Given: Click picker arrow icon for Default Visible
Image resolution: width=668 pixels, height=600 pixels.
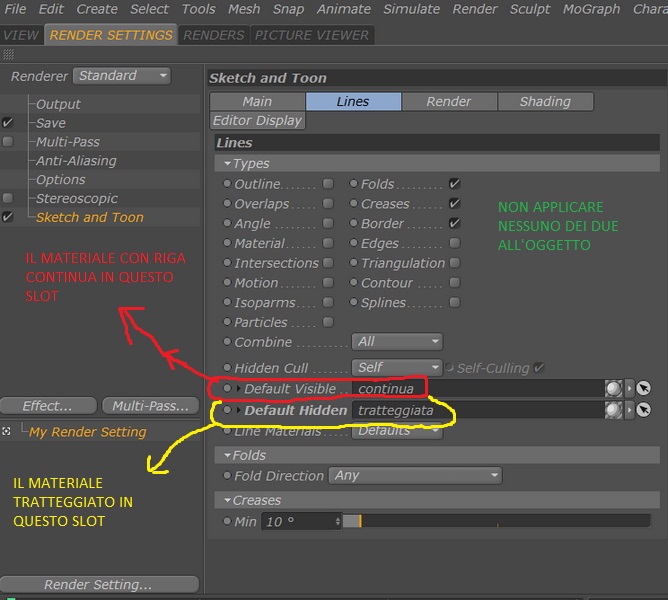Looking at the screenshot, I should (643, 389).
